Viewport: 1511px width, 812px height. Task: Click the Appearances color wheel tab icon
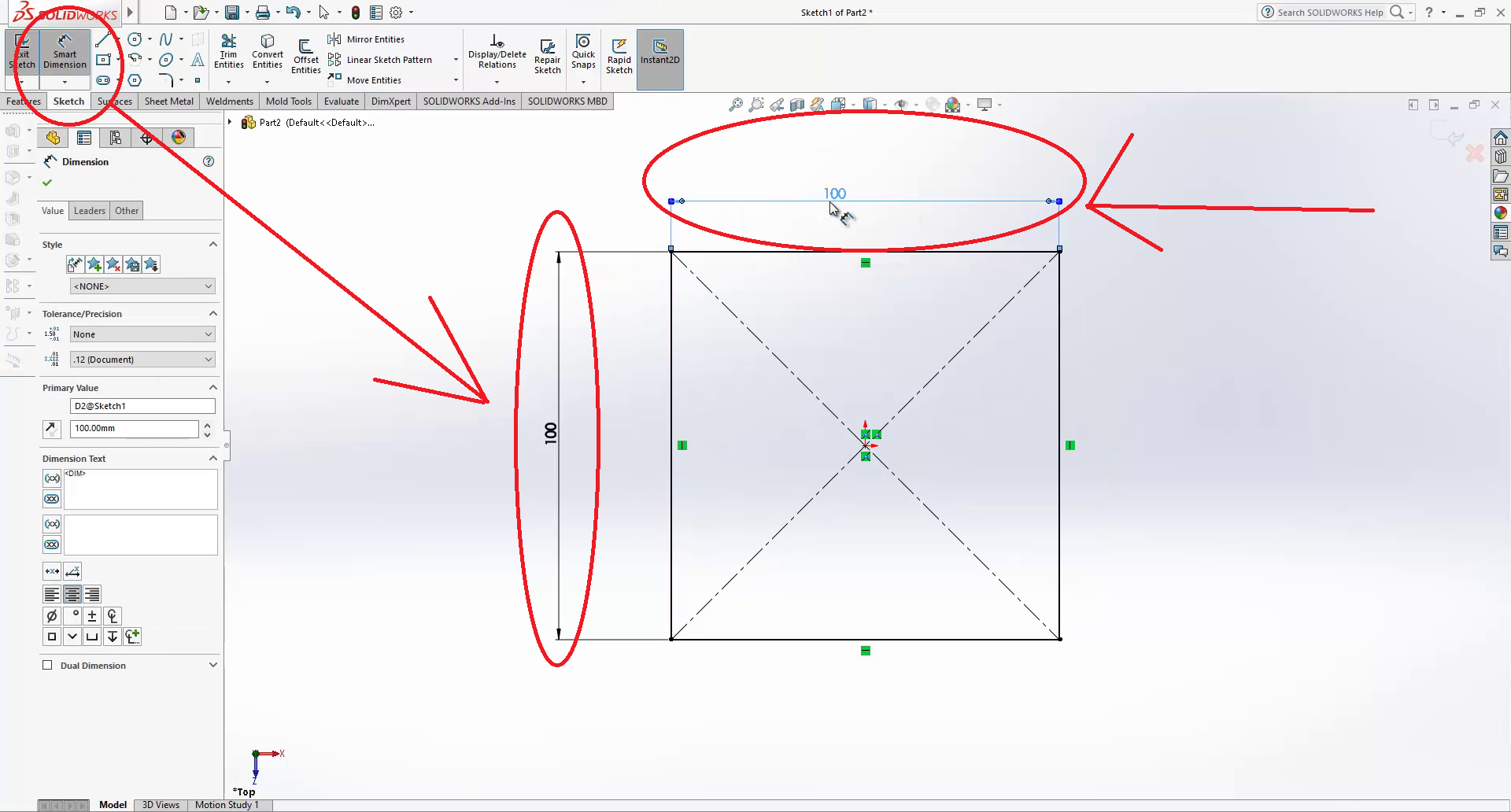(179, 138)
